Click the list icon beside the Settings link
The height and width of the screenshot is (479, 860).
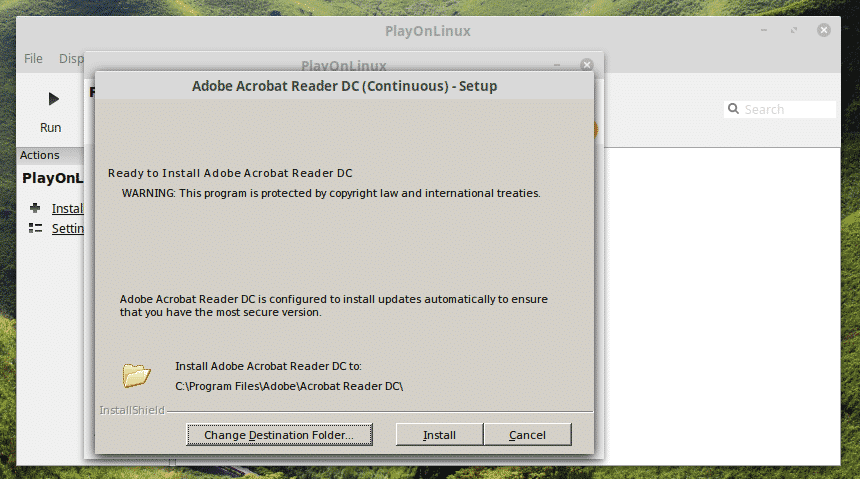[35, 228]
